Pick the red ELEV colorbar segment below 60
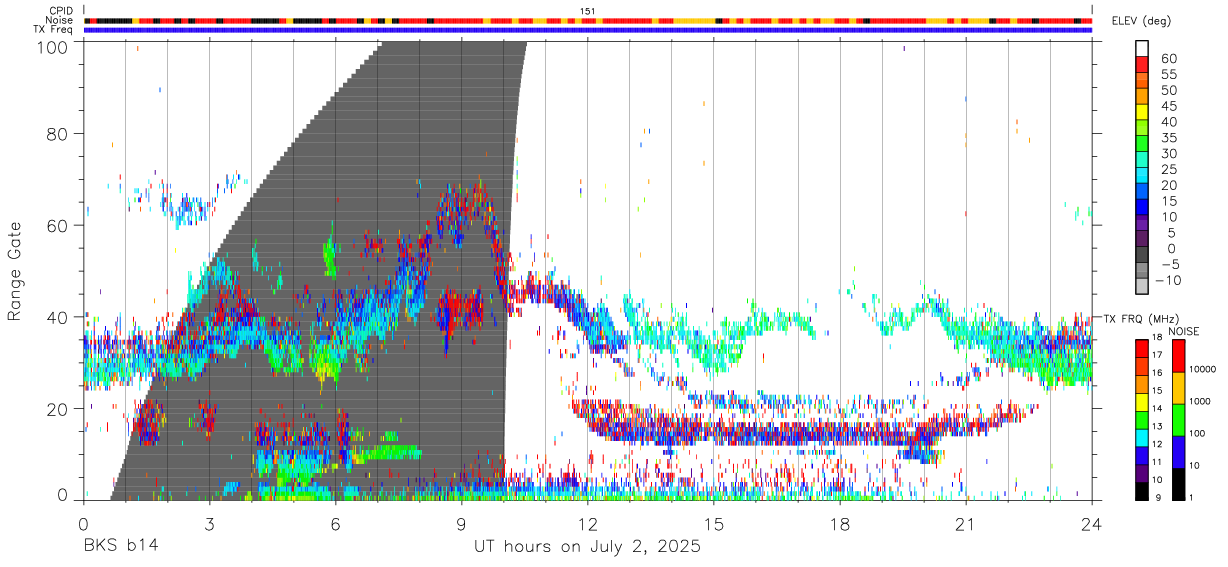The width and height of the screenshot is (1228, 567). click(1143, 65)
